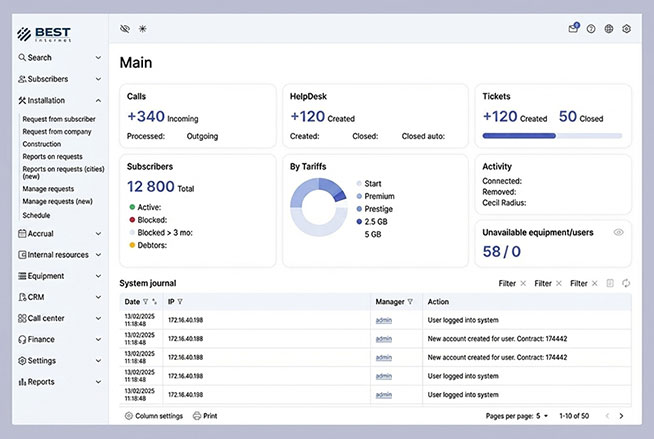Click the Column settings button
This screenshot has width=654, height=439.
[153, 415]
